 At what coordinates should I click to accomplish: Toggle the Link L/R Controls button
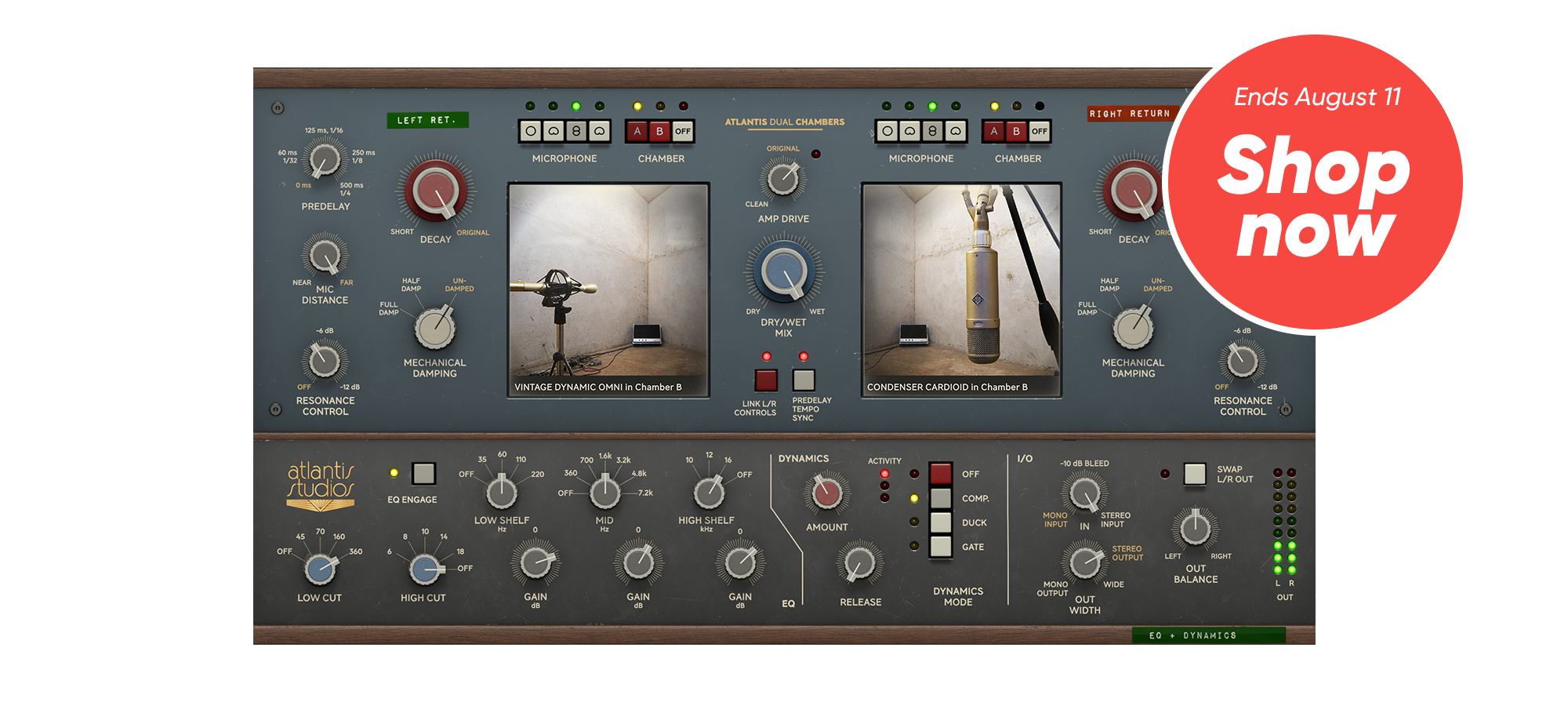click(766, 380)
